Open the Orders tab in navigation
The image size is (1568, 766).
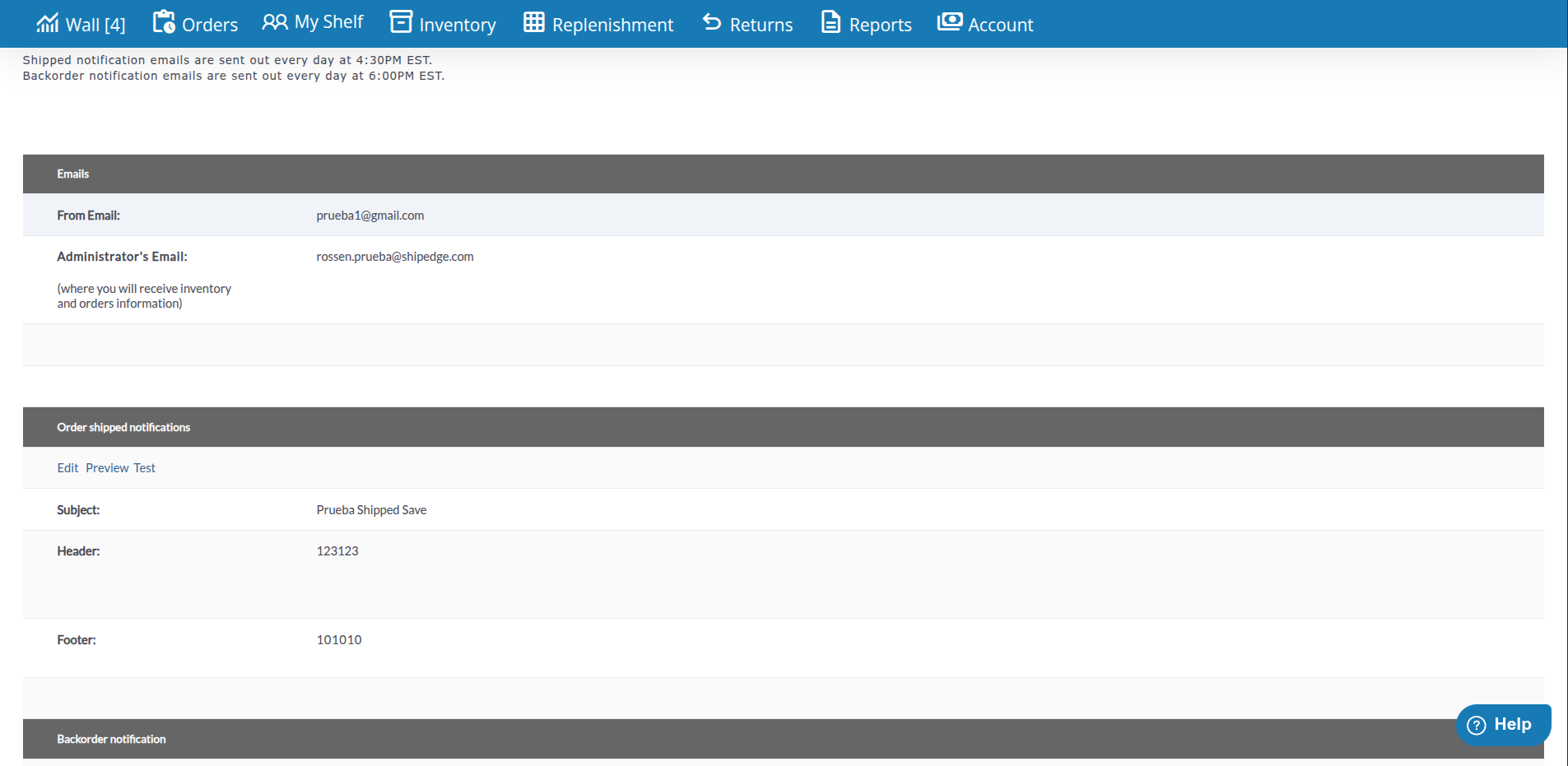click(211, 24)
